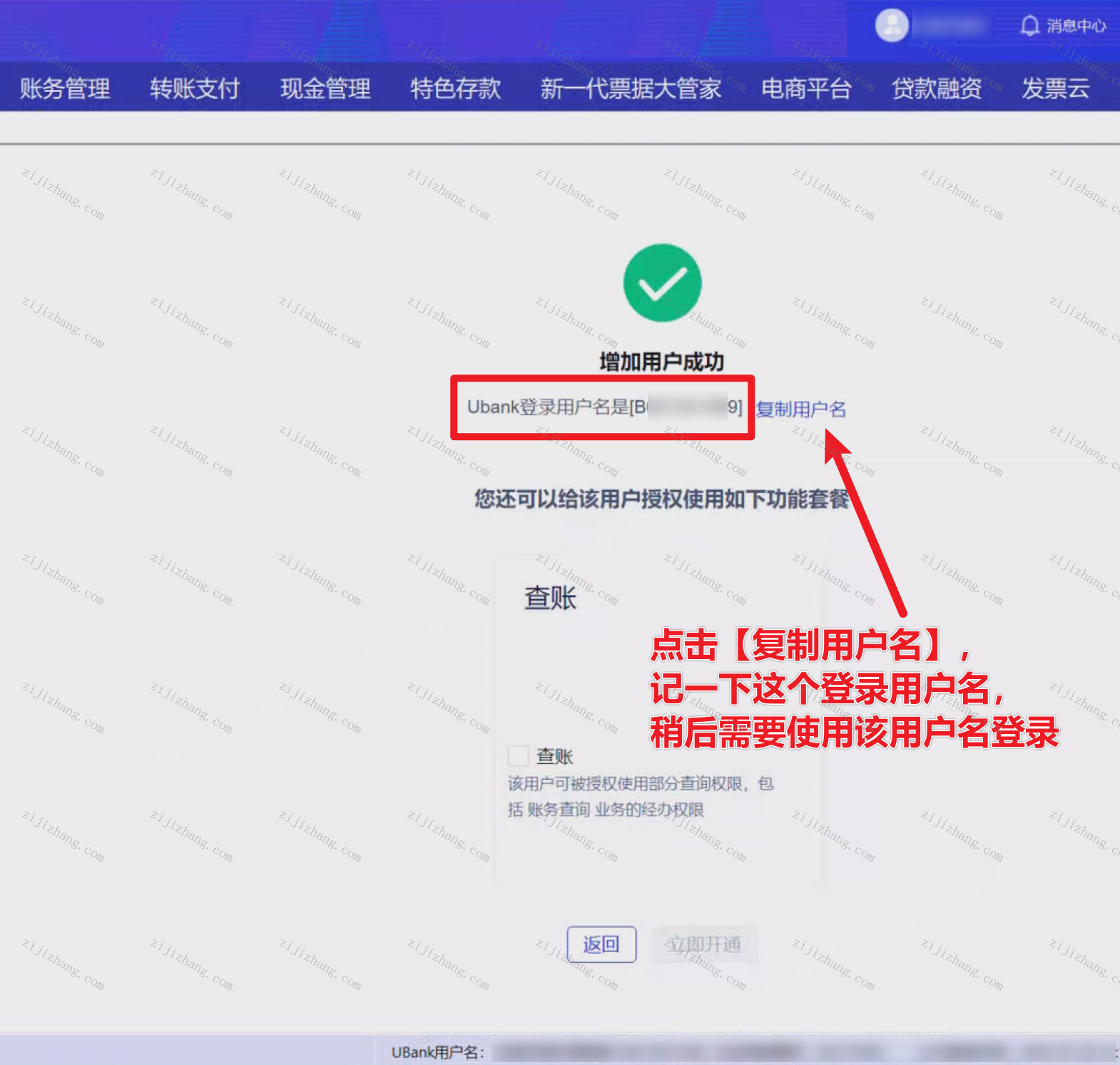Click the 该用户可被授权使用部分查询权限 description
1120x1065 pixels.
tap(641, 796)
